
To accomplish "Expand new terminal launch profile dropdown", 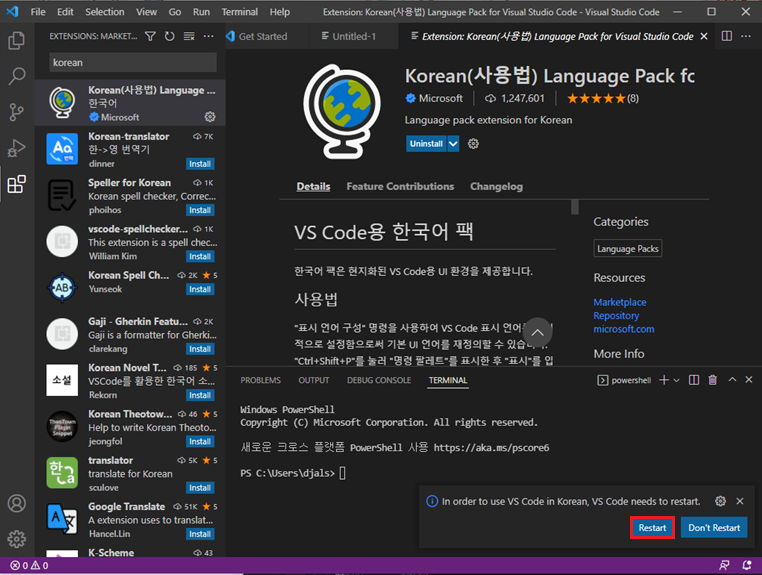I will [x=676, y=380].
